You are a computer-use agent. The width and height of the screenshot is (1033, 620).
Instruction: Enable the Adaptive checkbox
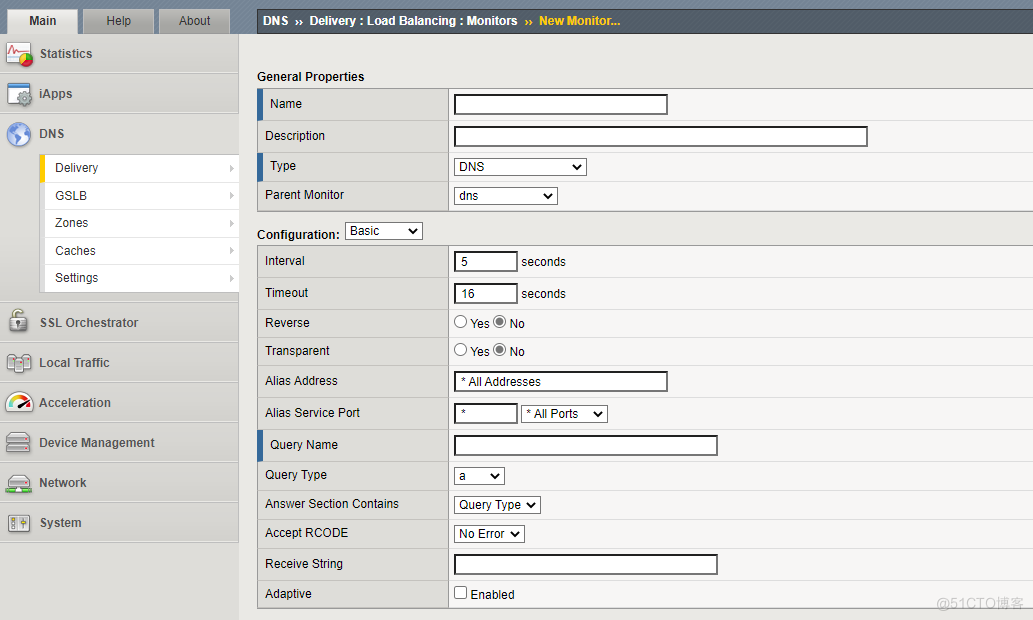coord(461,593)
